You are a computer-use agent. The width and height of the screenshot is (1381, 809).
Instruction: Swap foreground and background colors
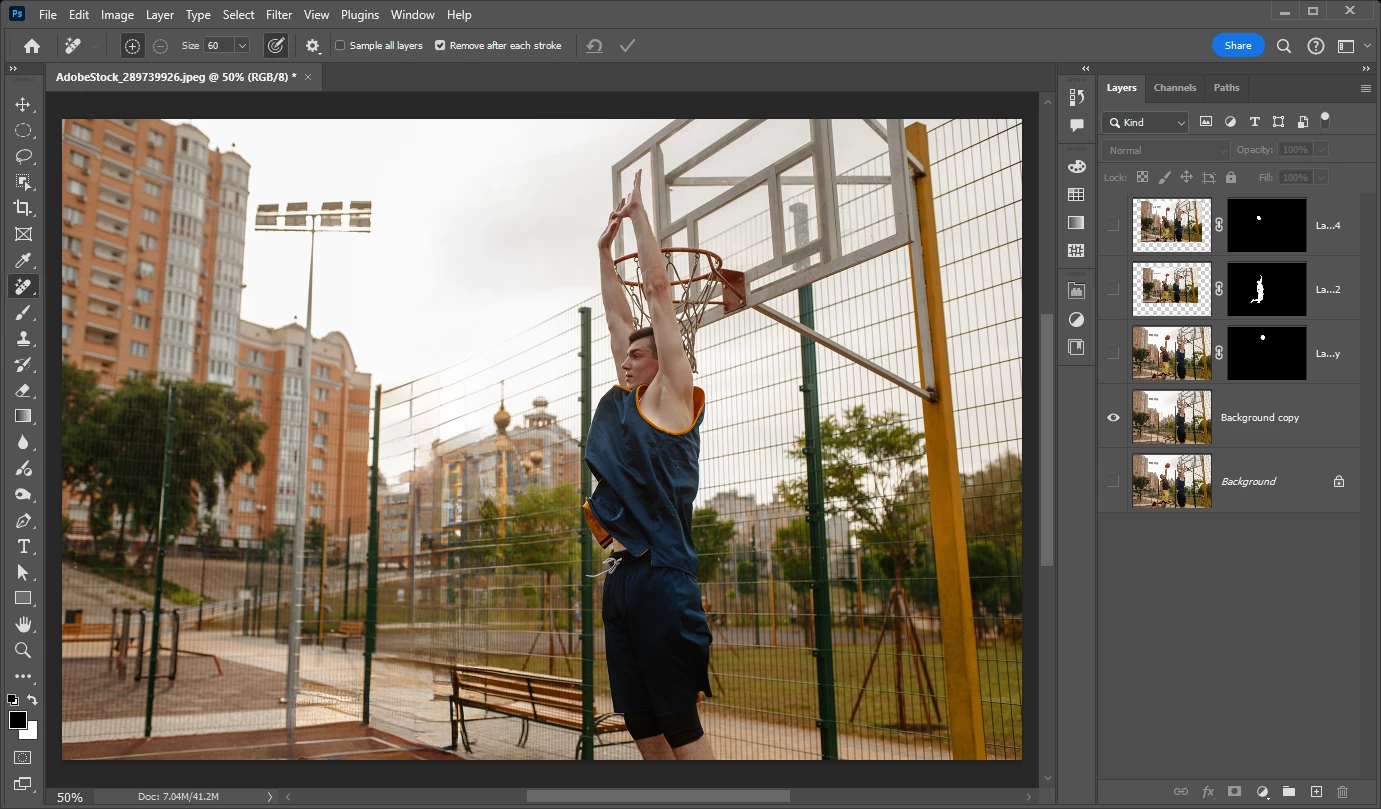click(33, 700)
